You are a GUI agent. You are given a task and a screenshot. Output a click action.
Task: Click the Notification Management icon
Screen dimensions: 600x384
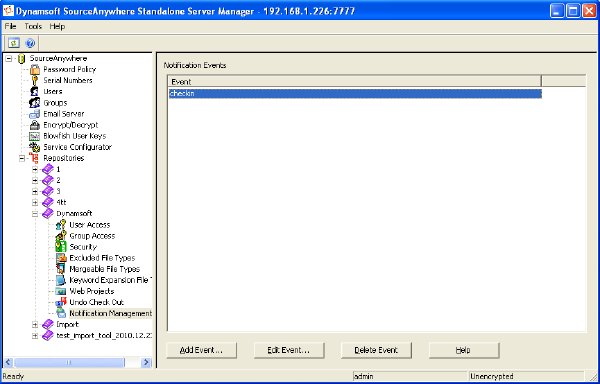click(61, 314)
